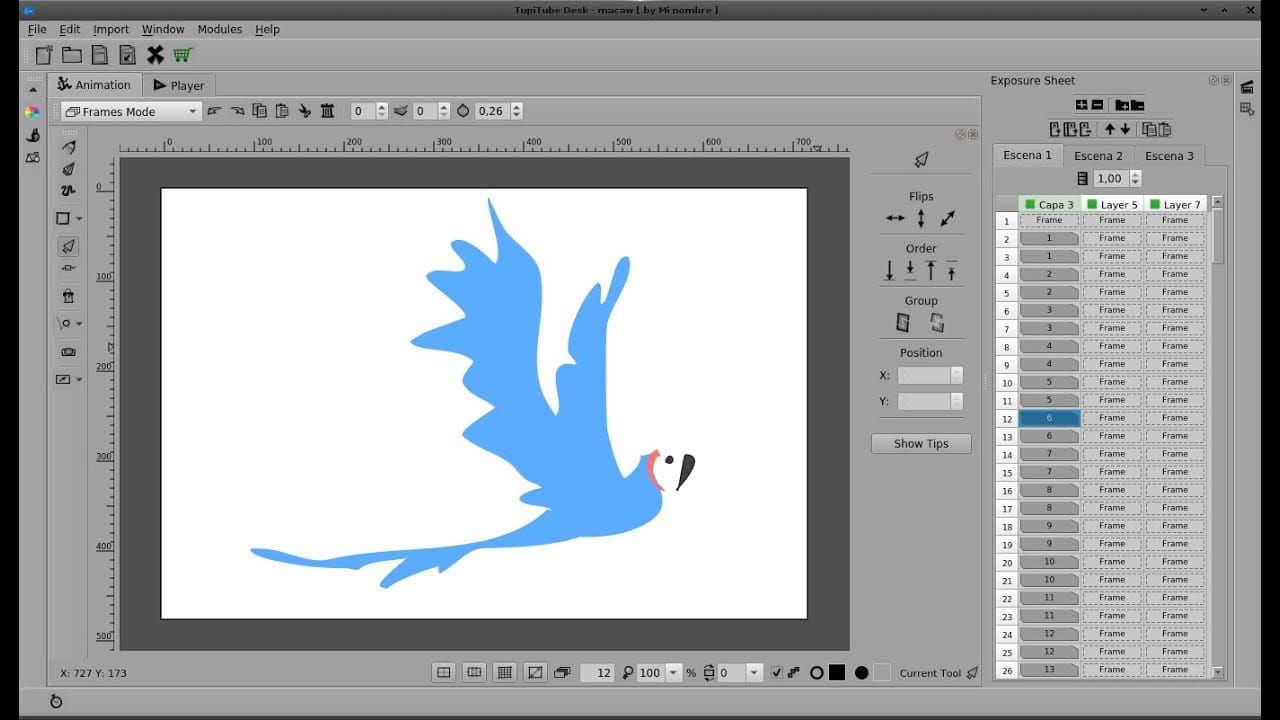Increase the scene fps 1,00 spinner
The height and width of the screenshot is (720, 1280).
[x=1135, y=174]
